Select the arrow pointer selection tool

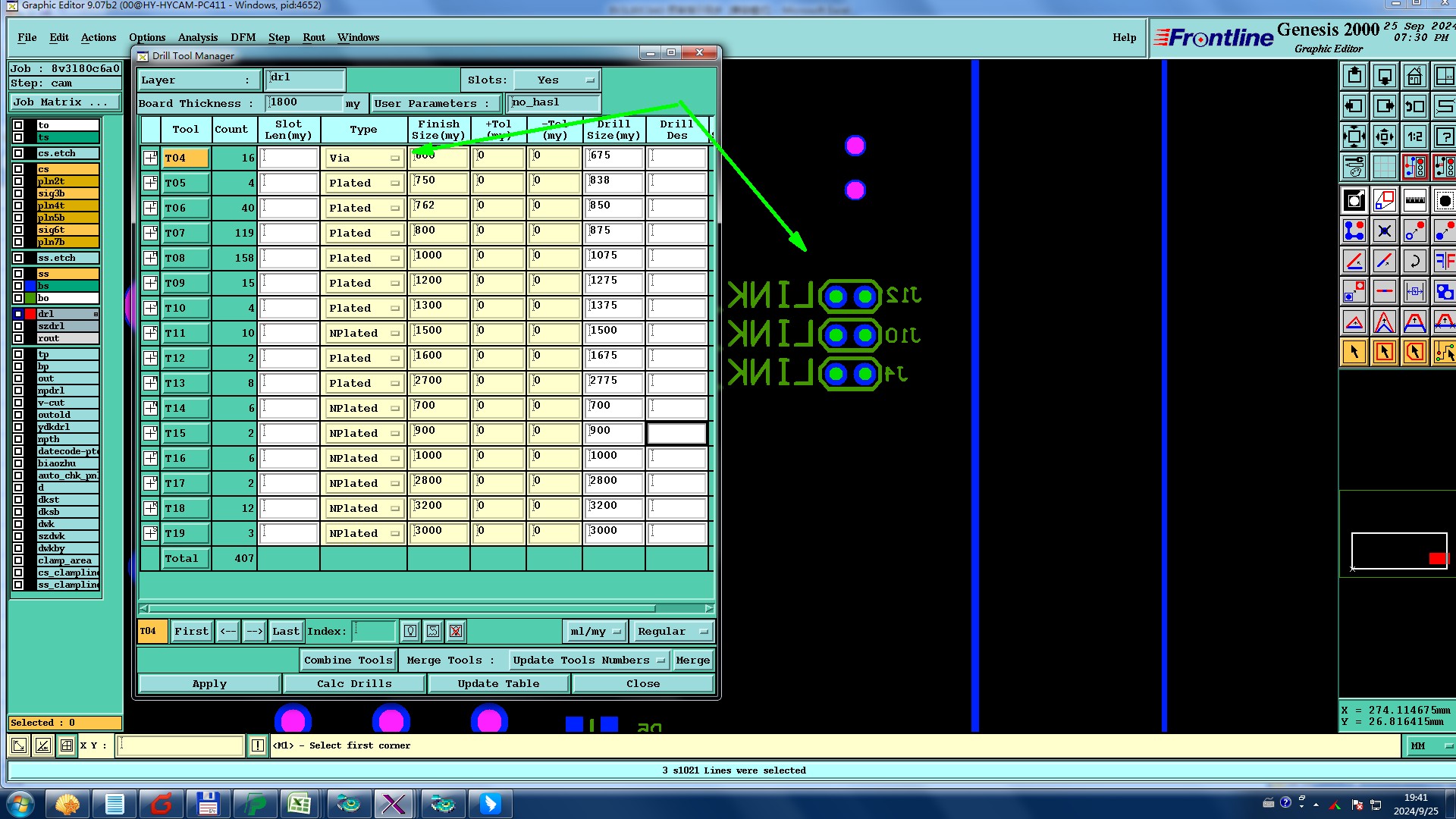click(1354, 352)
